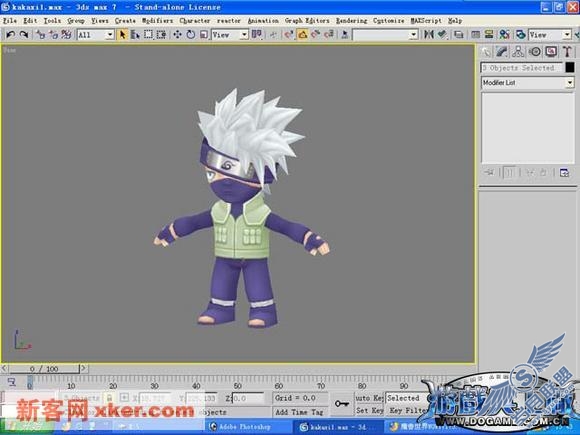
Task: Click the Align tool checkmark icon
Action: click(442, 35)
